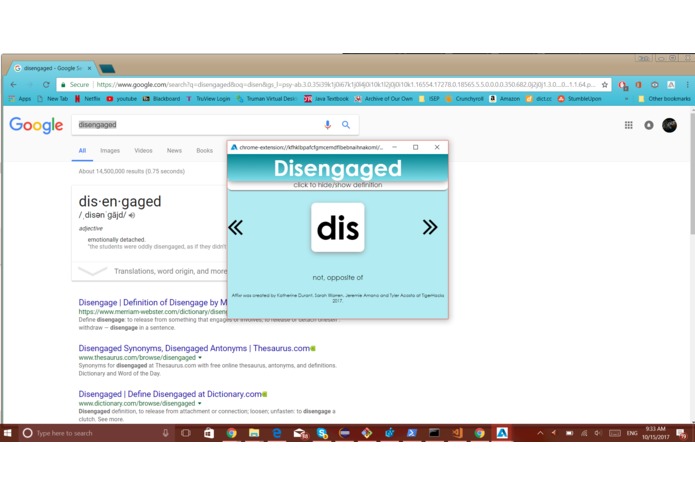This screenshot has height=494, width=695.
Task: Open the TruView Login bookmark
Action: point(208,99)
